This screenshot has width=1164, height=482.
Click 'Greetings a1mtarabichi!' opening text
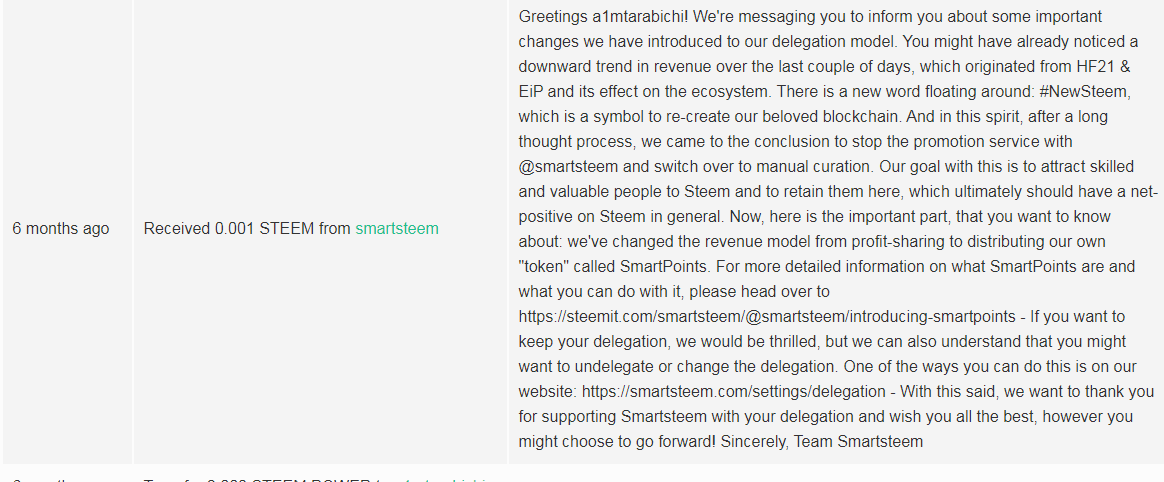tap(603, 16)
